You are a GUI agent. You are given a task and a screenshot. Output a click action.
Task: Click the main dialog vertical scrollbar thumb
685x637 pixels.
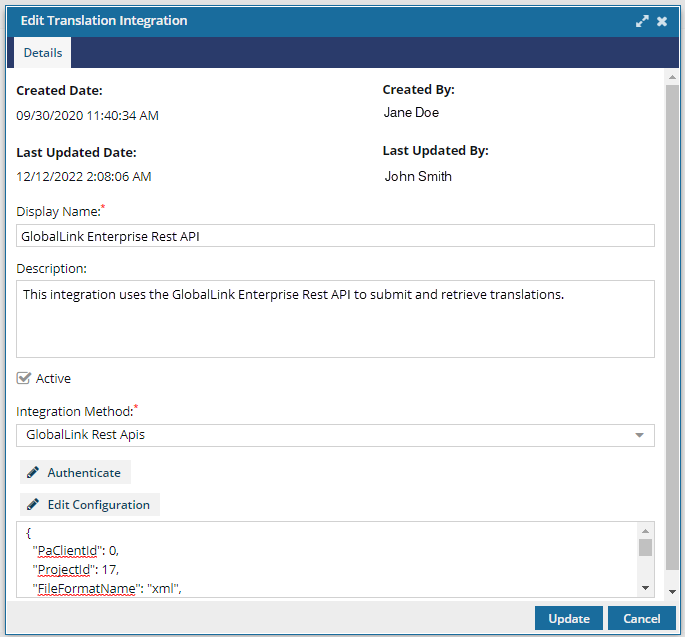672,328
